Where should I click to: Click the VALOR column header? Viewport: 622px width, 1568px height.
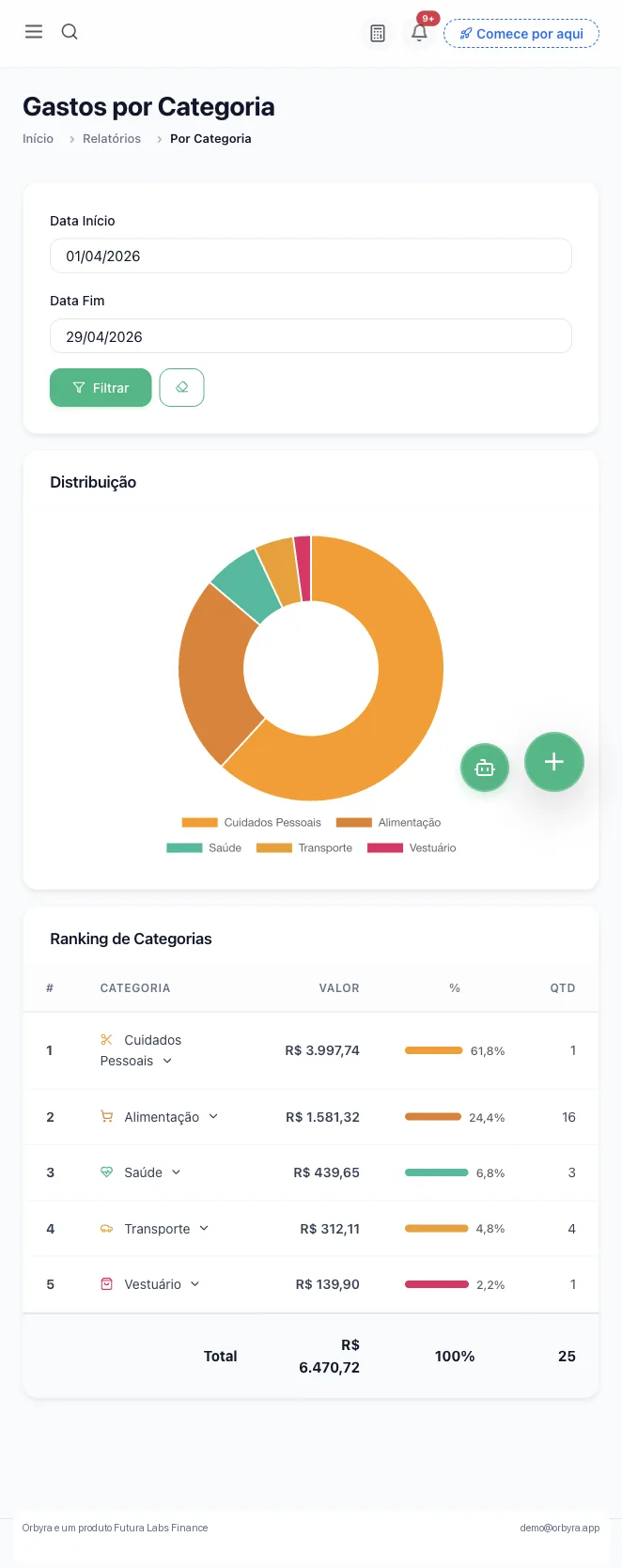[339, 988]
